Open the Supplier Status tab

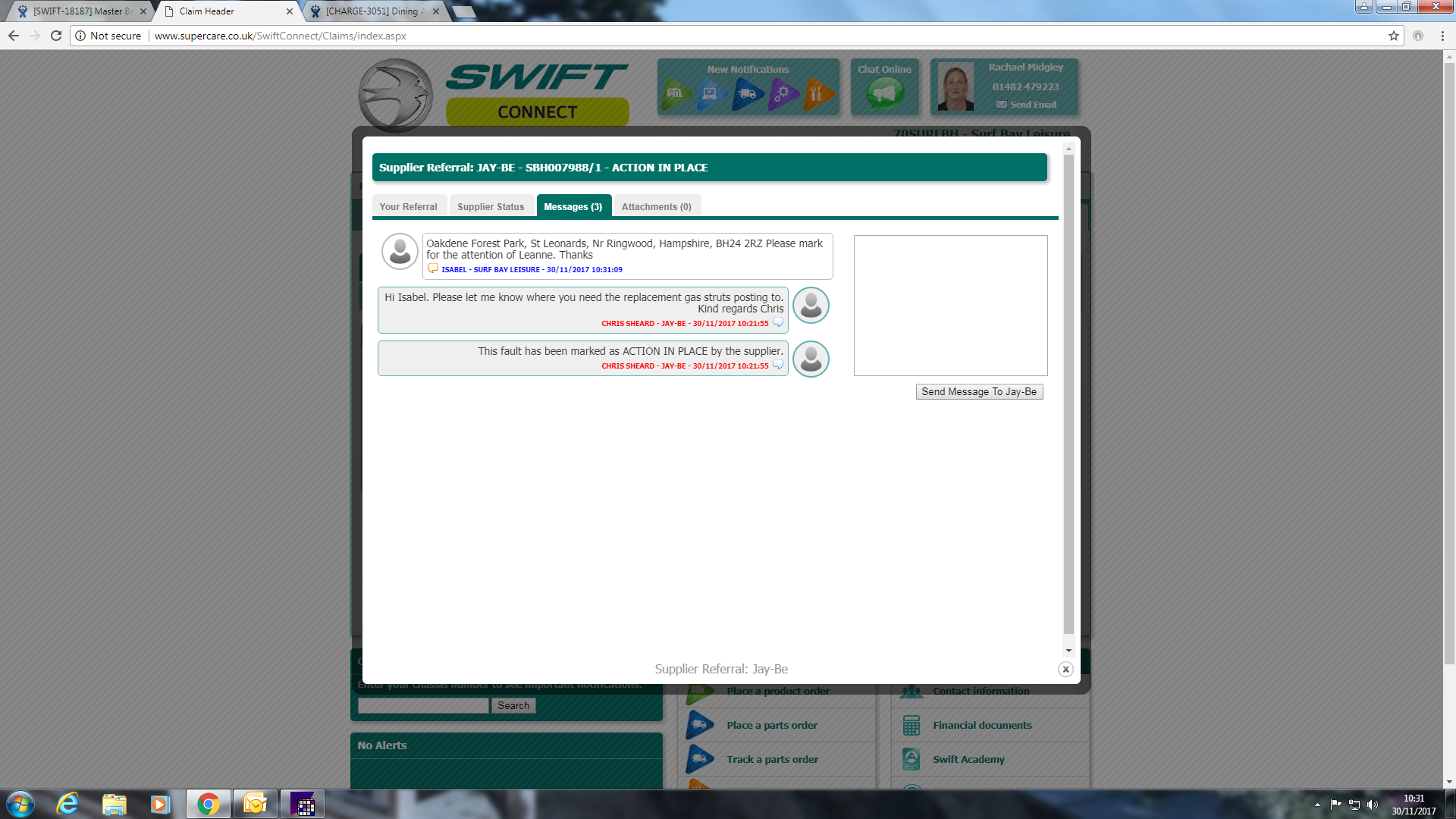click(x=491, y=206)
